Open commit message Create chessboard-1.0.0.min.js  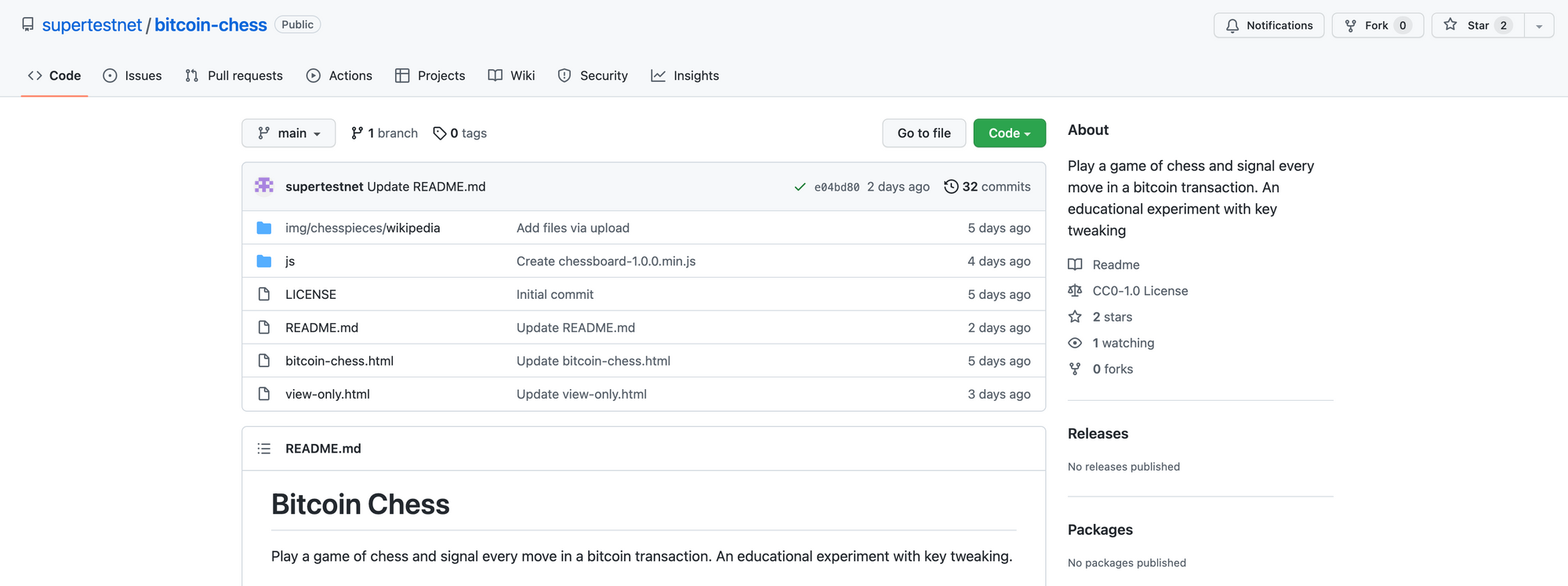606,261
